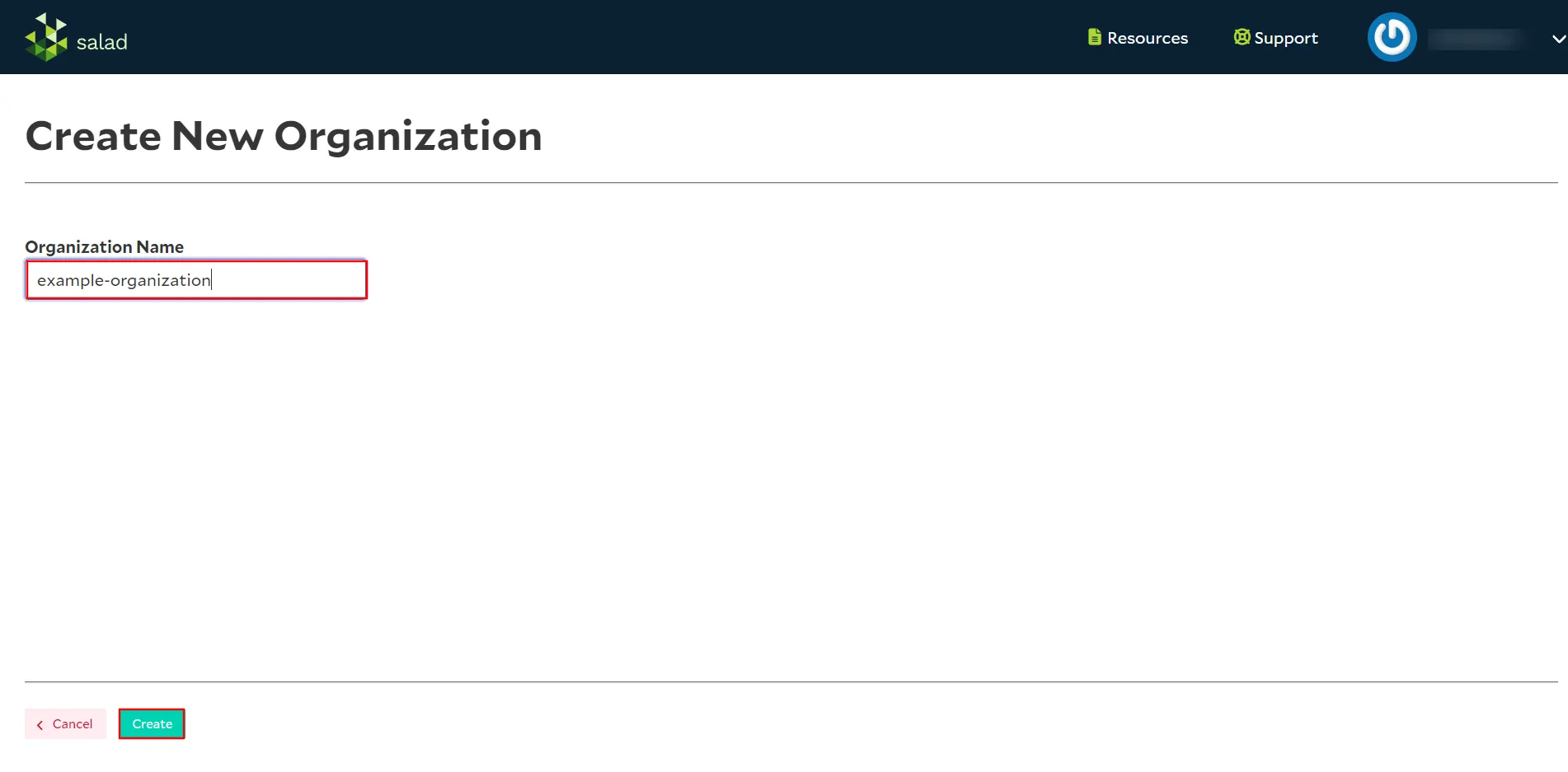
Task: Click the back chevron icon on Cancel
Action: 40,725
